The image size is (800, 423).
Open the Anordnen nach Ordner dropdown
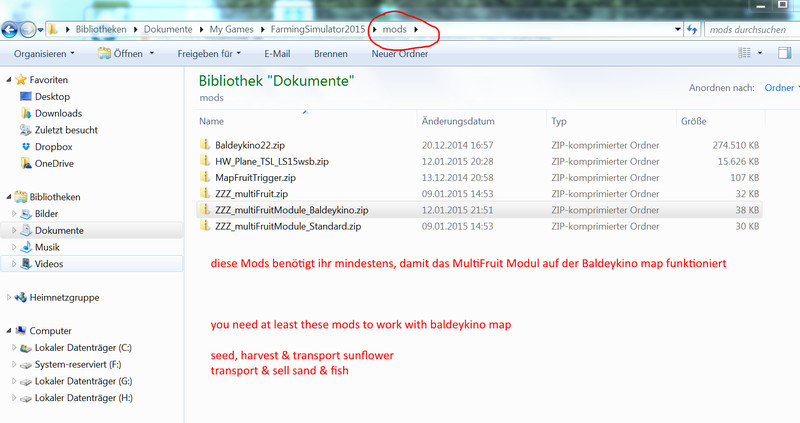pyautogui.click(x=783, y=88)
